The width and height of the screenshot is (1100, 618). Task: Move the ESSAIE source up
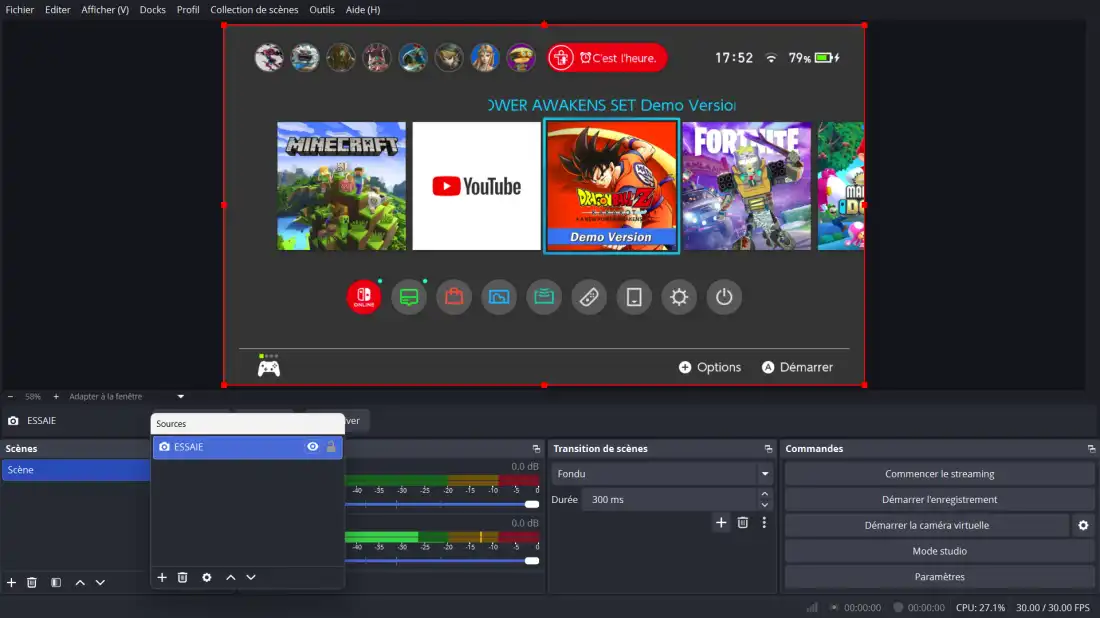[x=230, y=577]
